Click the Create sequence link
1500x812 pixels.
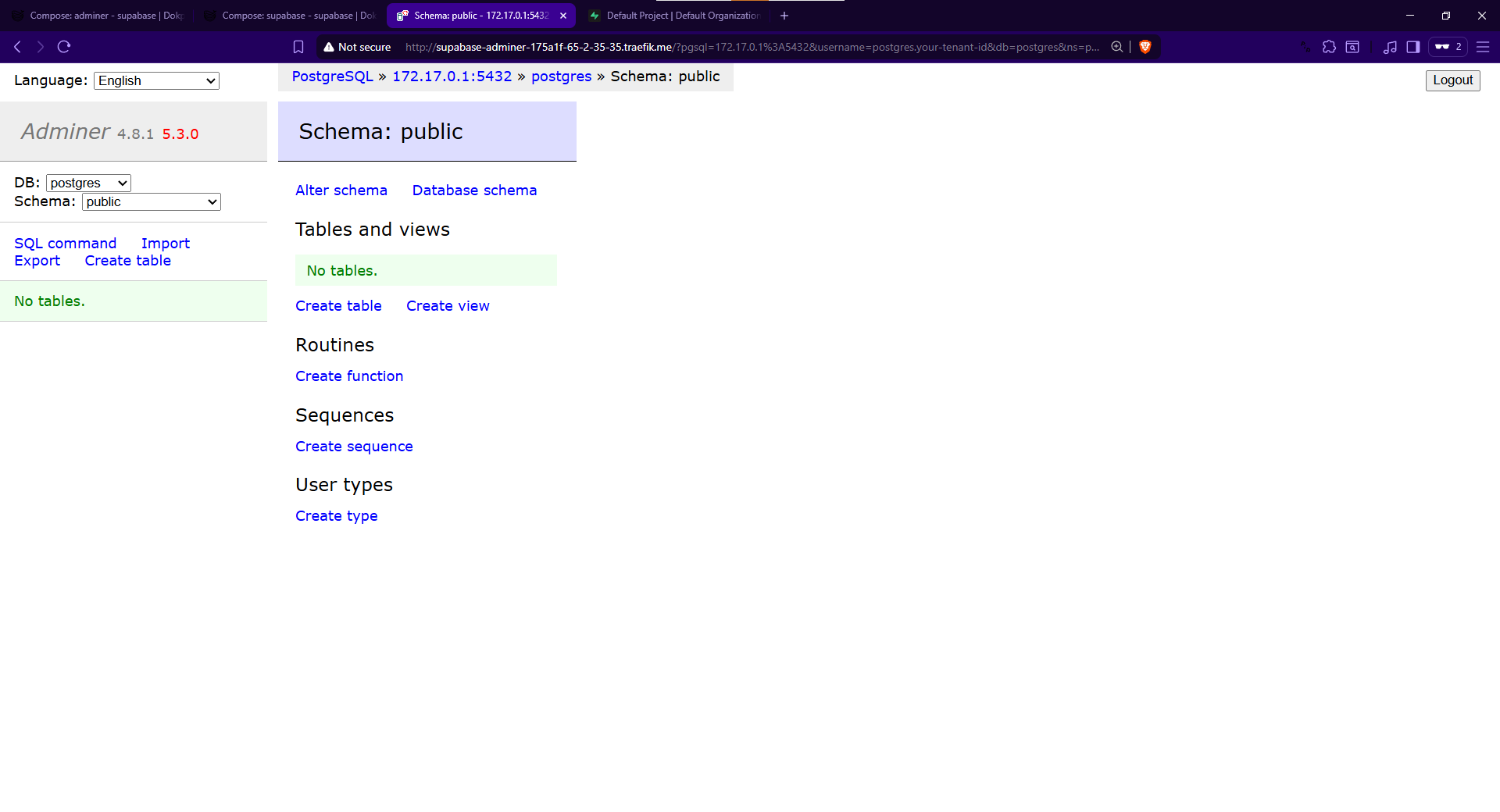pyautogui.click(x=354, y=447)
